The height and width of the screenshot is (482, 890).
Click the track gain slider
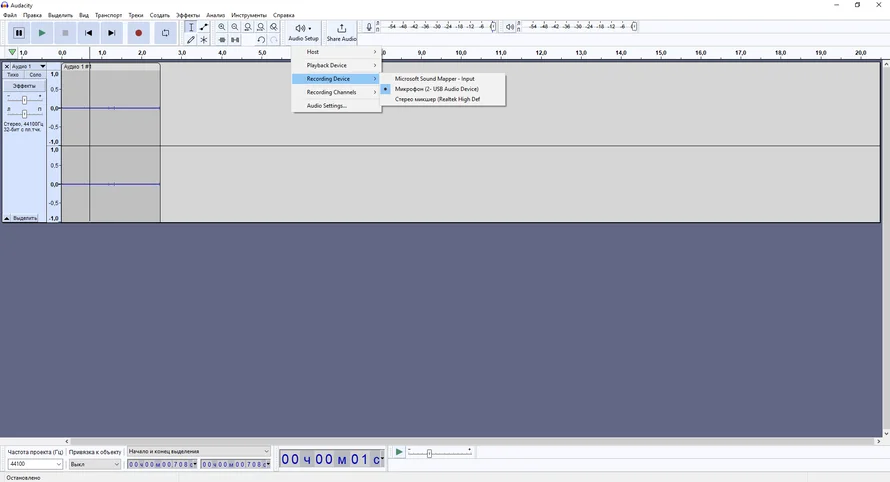(x=24, y=98)
